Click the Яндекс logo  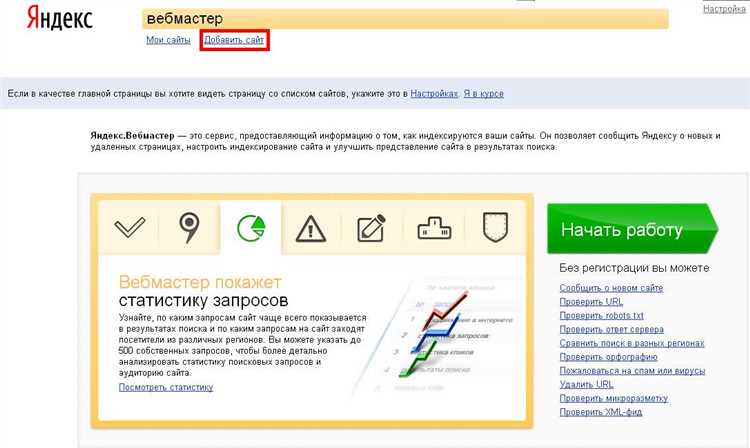59,18
